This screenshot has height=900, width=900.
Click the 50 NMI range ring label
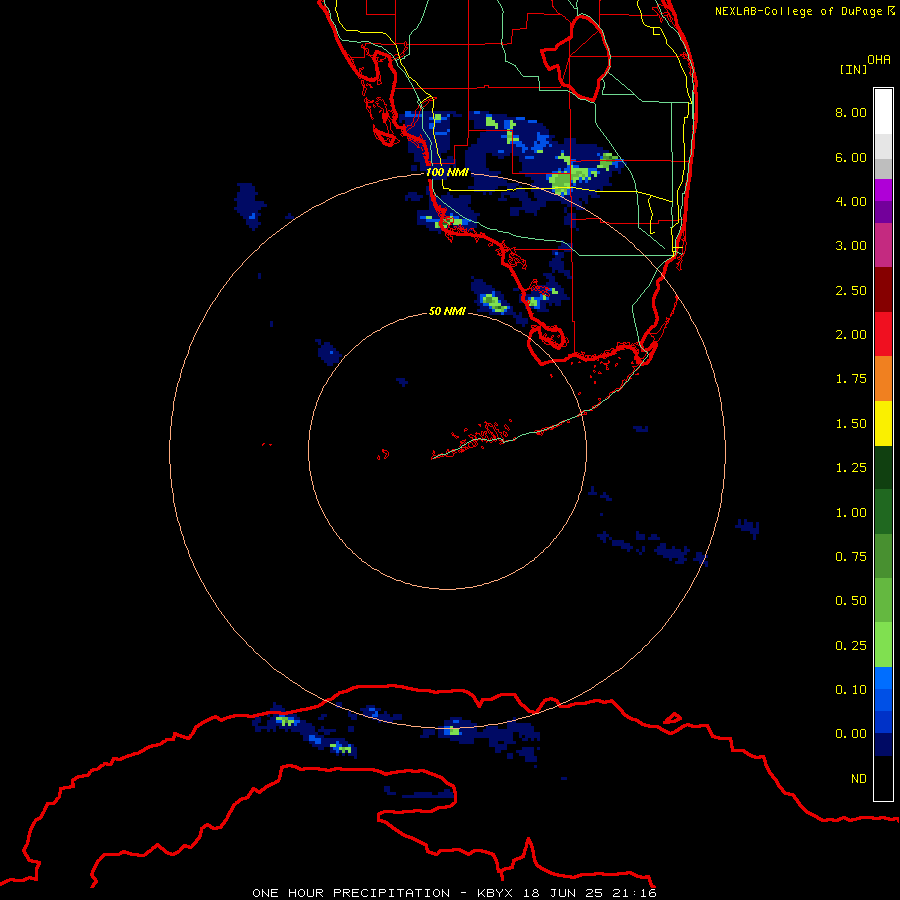pyautogui.click(x=447, y=311)
